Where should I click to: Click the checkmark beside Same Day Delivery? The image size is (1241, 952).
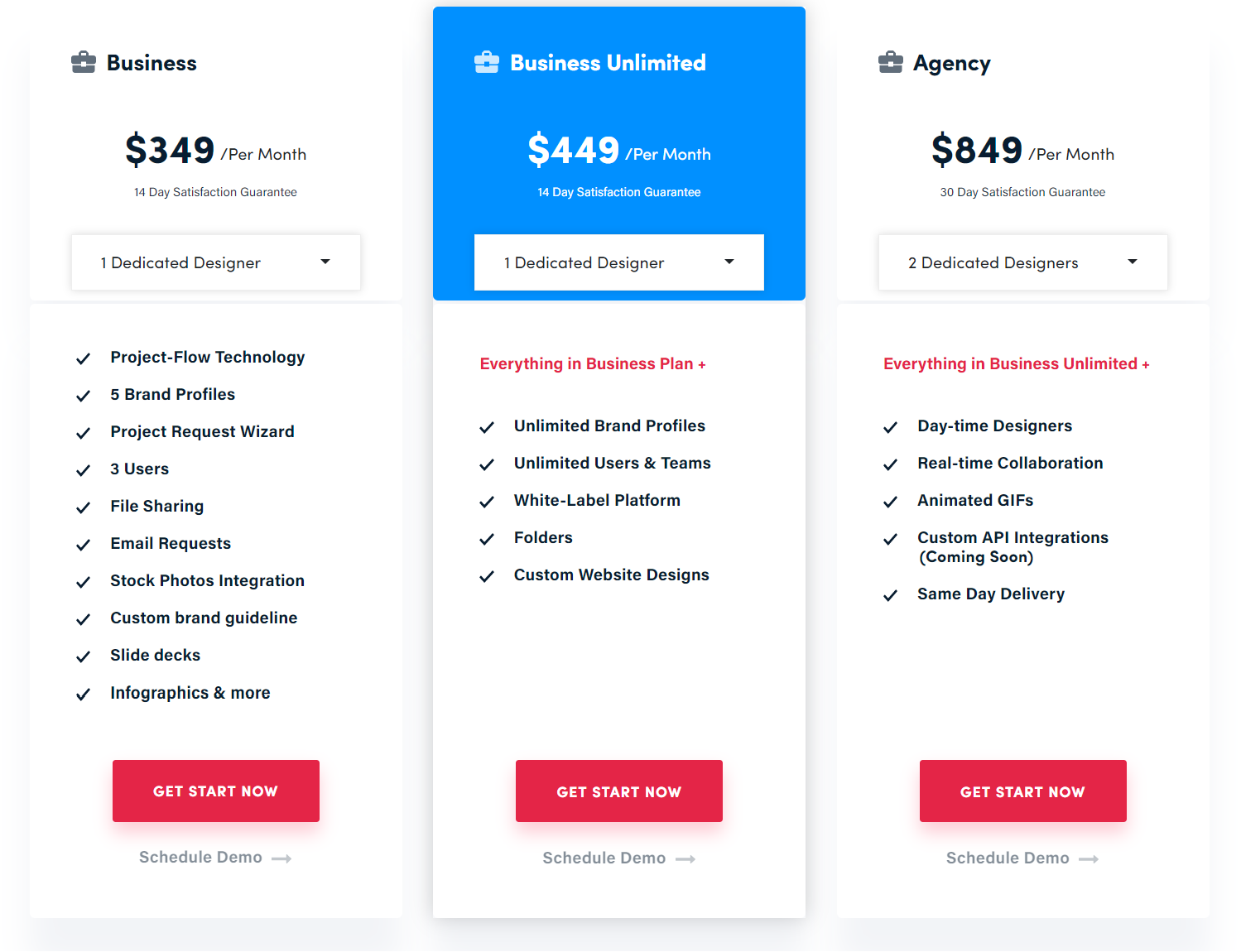[x=891, y=595]
